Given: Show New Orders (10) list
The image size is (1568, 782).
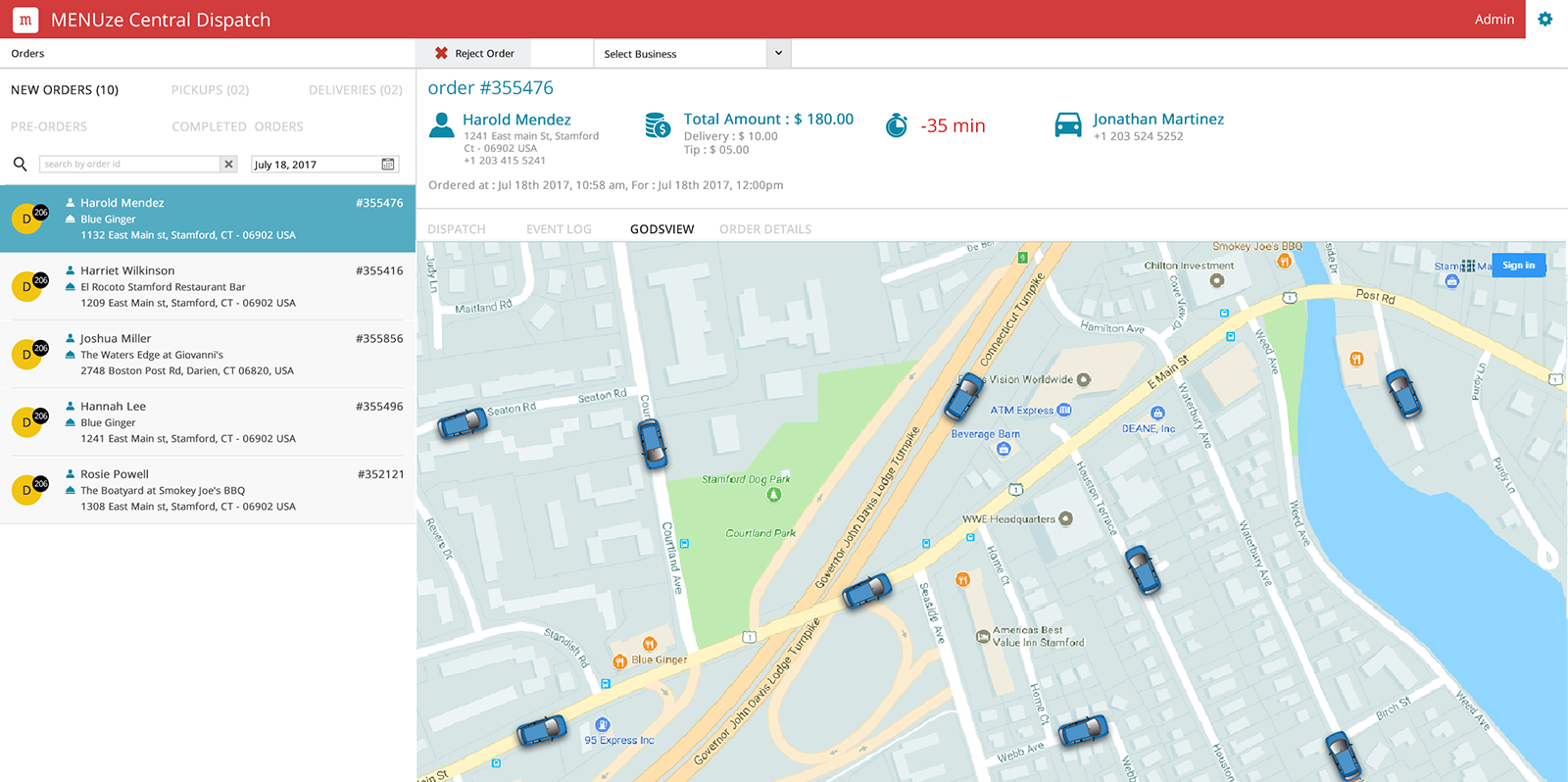Looking at the screenshot, I should click(x=65, y=90).
